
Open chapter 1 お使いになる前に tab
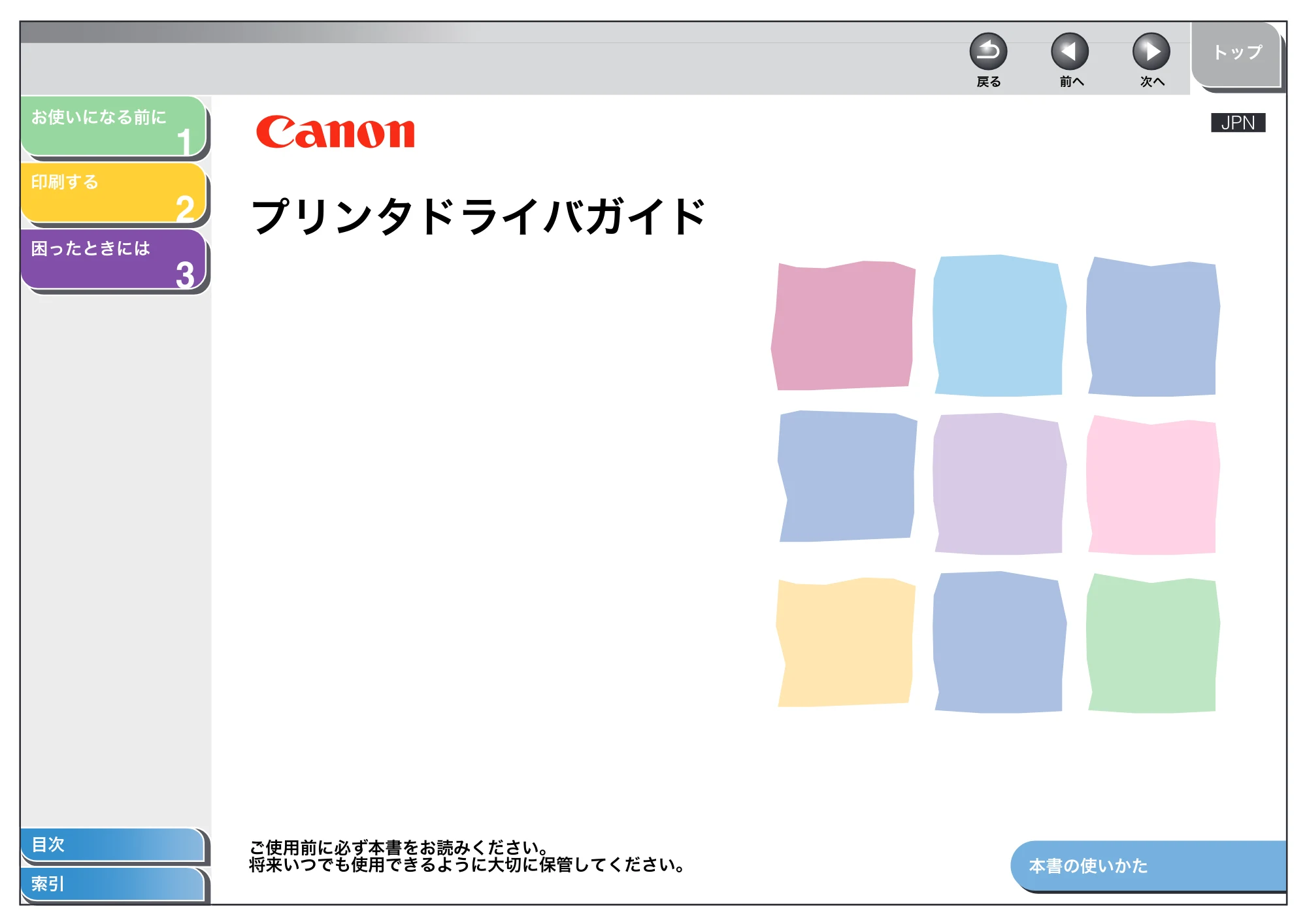point(114,127)
